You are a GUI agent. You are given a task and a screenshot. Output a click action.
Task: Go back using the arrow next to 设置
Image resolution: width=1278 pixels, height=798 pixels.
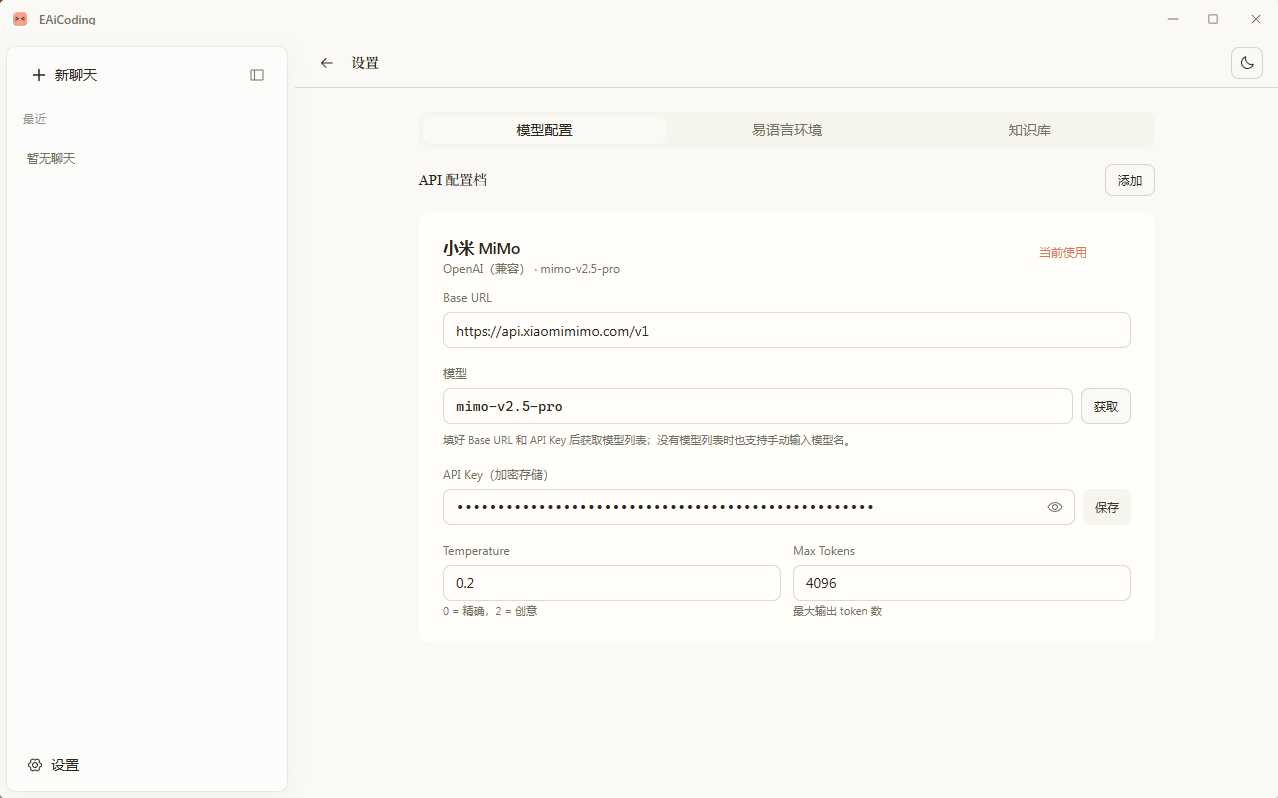click(x=326, y=63)
